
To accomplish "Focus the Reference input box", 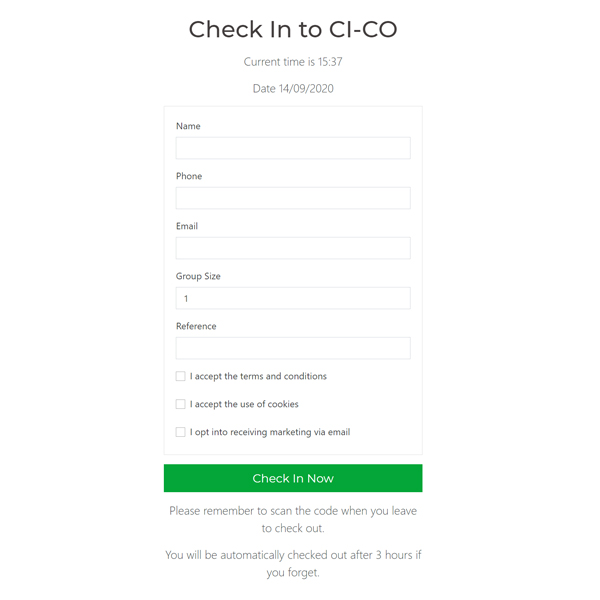I will pos(293,348).
